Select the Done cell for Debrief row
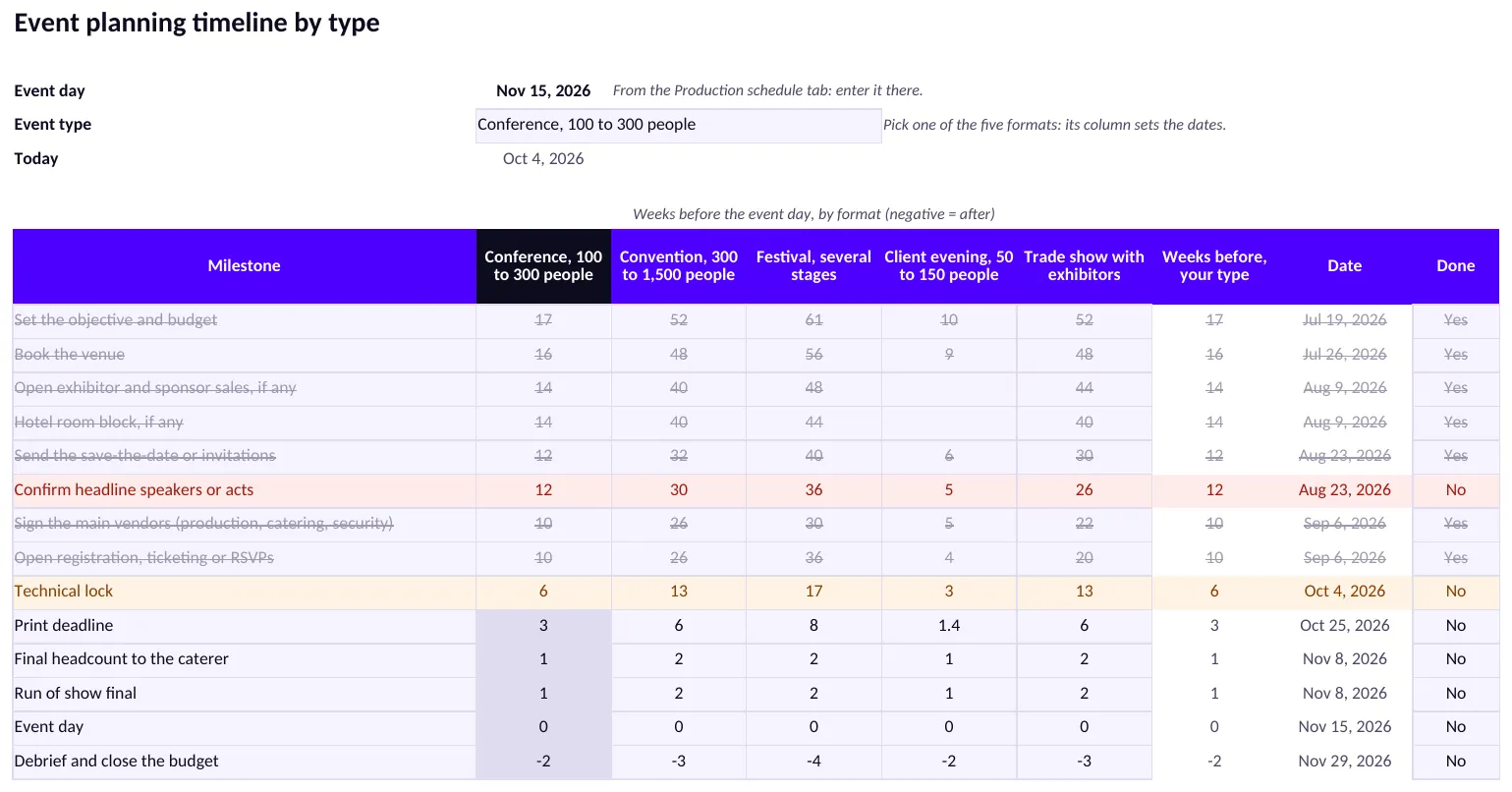 pyautogui.click(x=1456, y=762)
